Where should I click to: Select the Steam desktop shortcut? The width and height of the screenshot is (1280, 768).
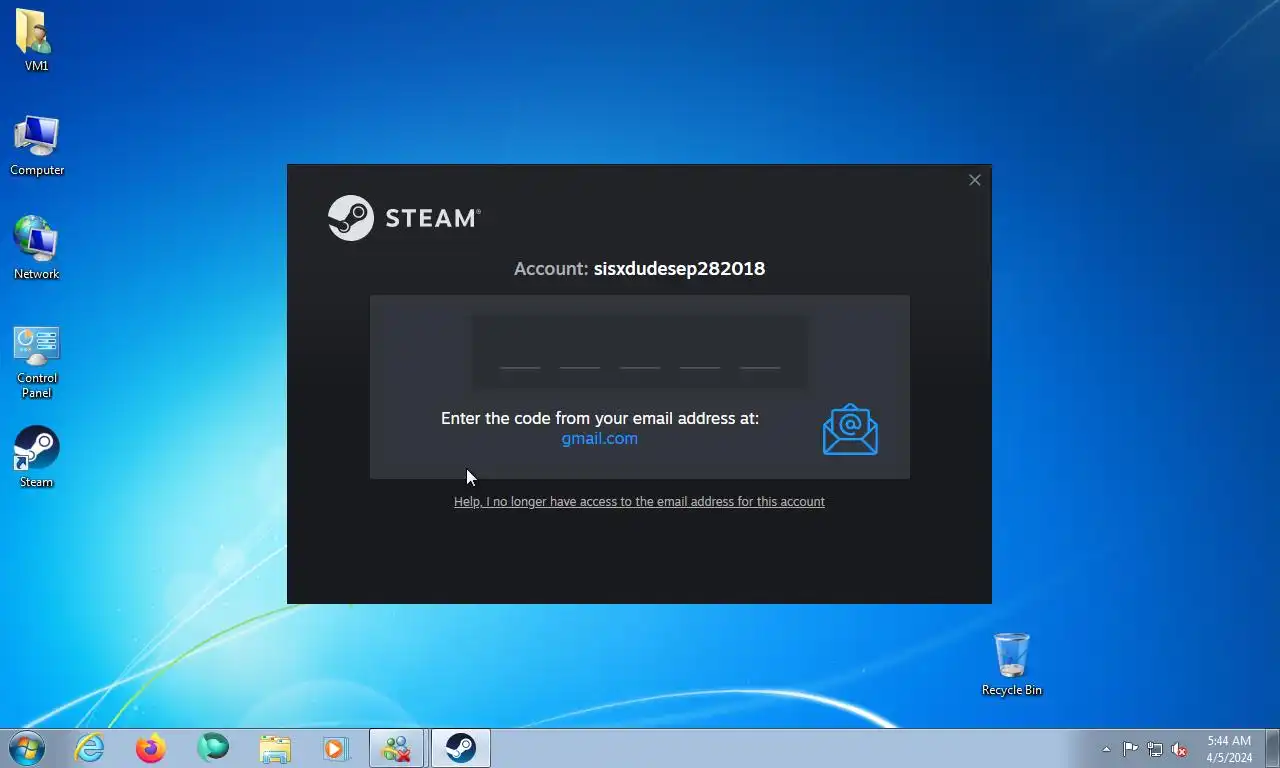37,457
